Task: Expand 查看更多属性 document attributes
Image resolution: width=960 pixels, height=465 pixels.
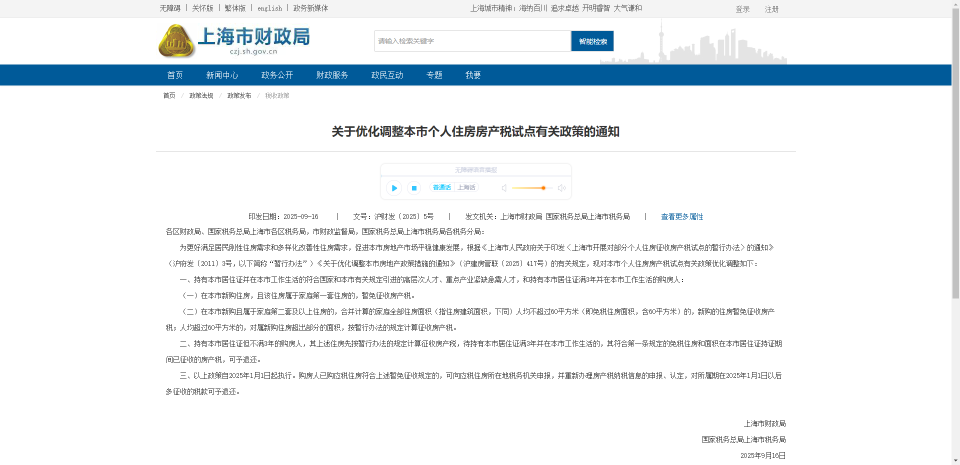Action: [682, 217]
